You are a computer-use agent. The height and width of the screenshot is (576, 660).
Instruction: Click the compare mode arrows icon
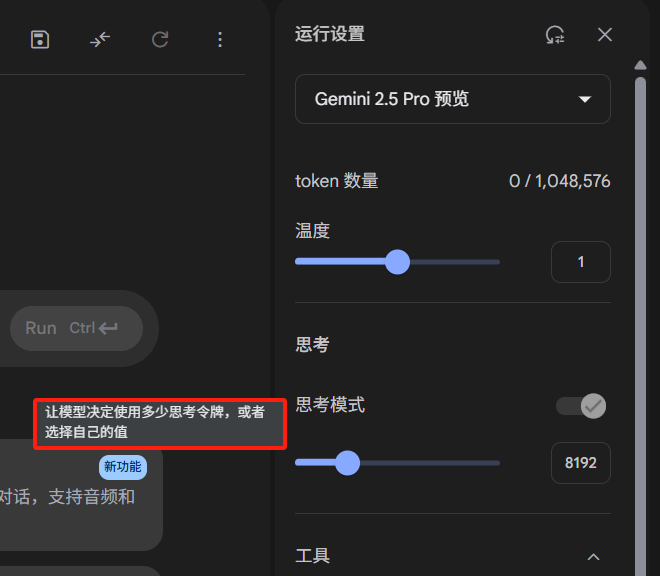pos(100,40)
